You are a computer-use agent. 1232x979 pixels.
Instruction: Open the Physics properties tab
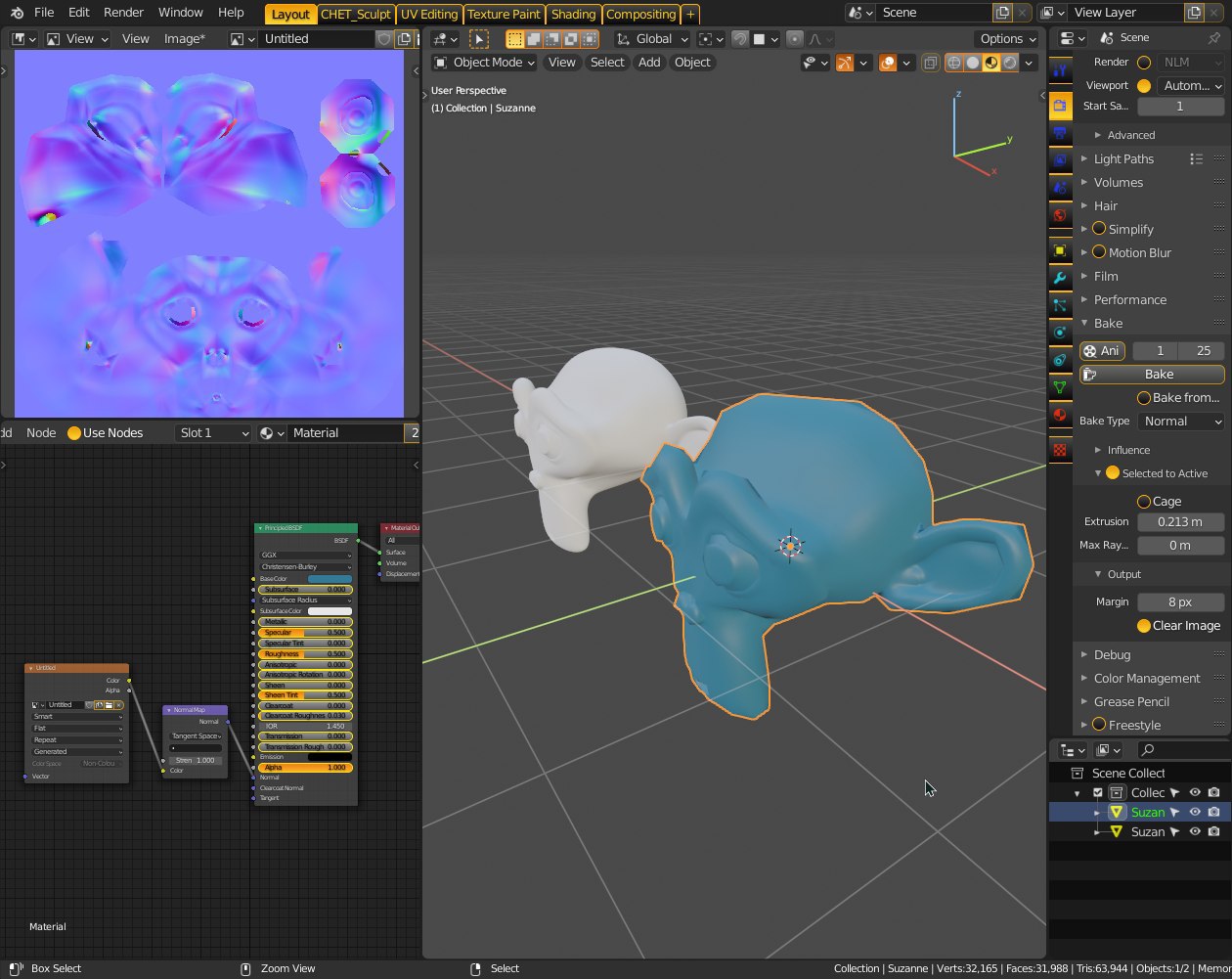[x=1060, y=333]
